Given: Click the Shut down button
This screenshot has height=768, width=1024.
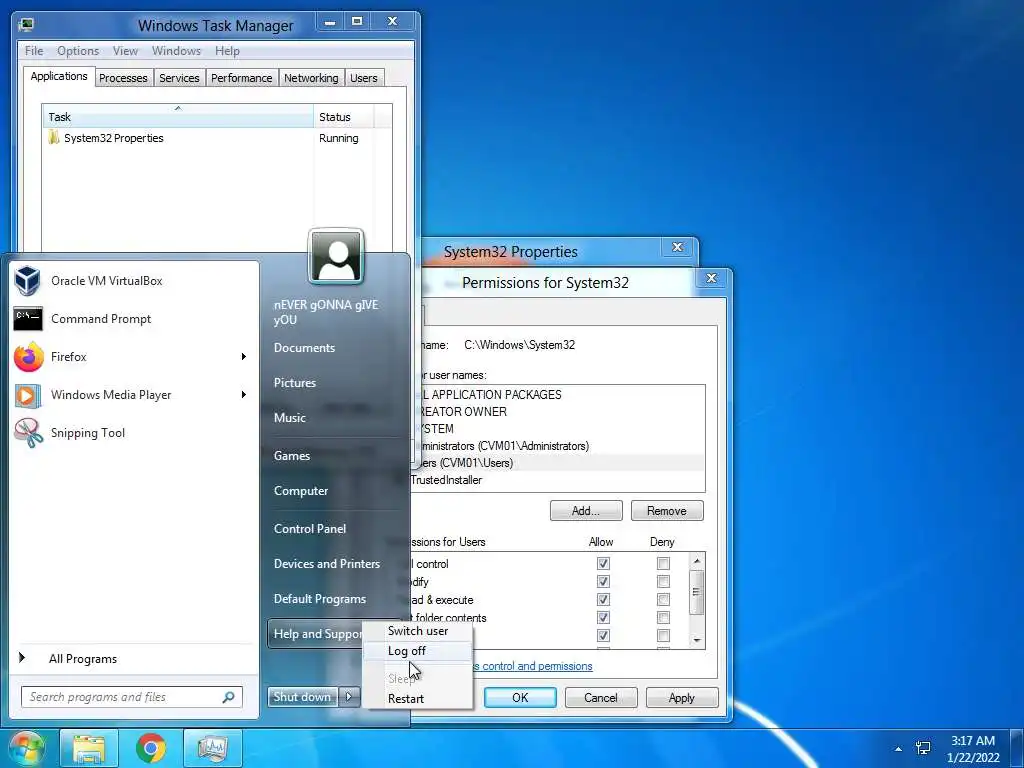Looking at the screenshot, I should pos(302,697).
